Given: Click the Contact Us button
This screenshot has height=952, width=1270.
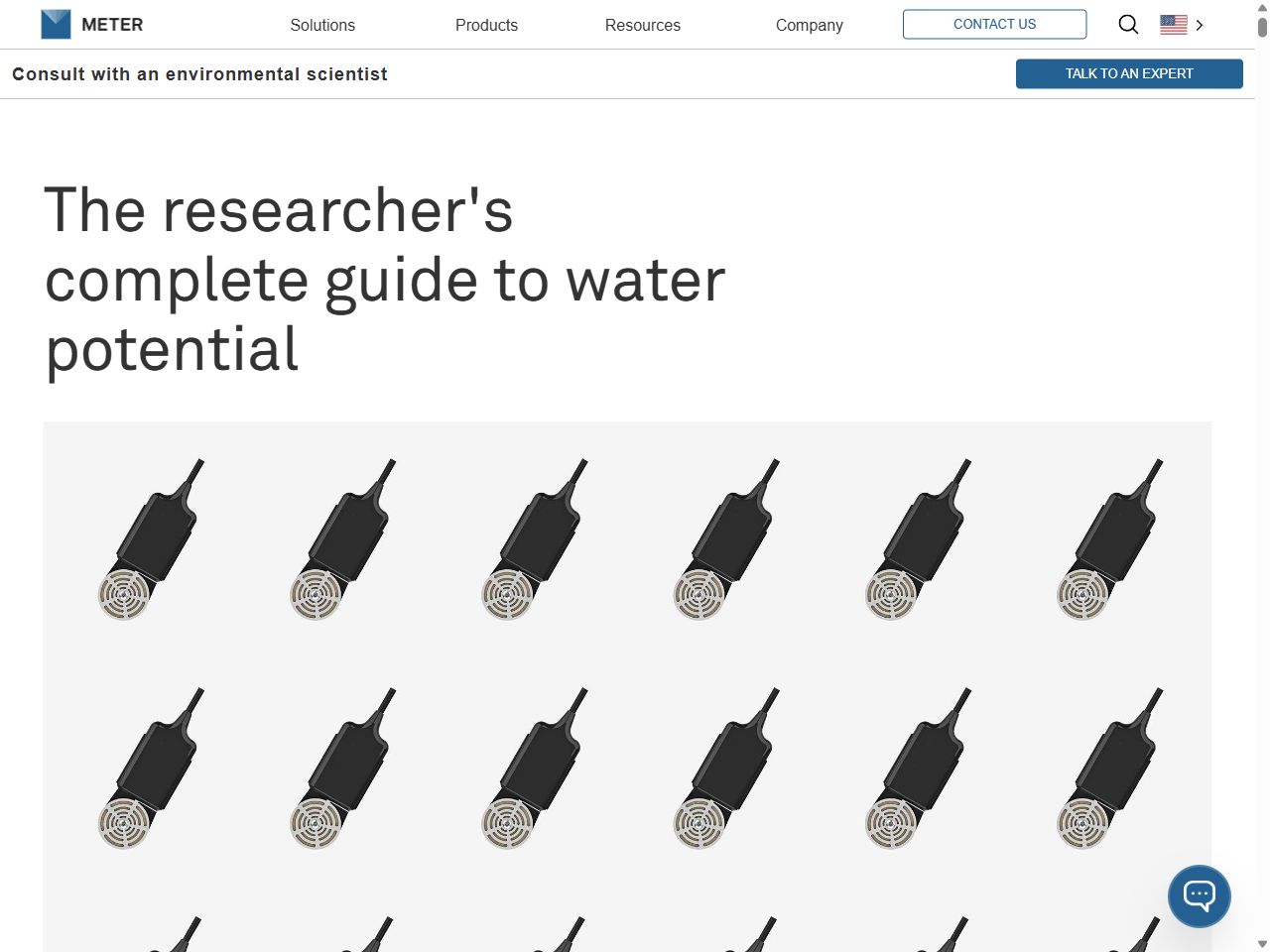Looking at the screenshot, I should (994, 25).
